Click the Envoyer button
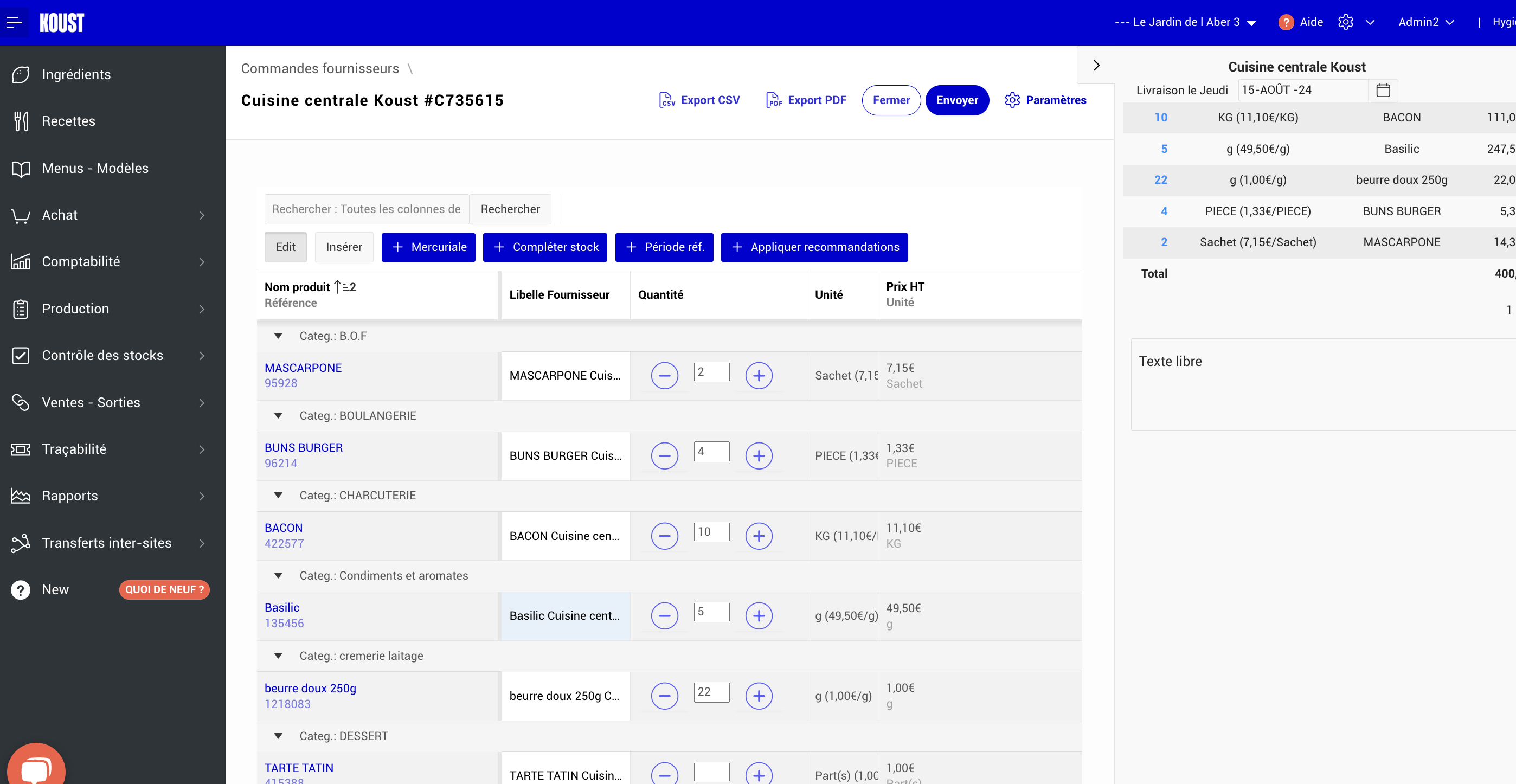The image size is (1516, 784). pyautogui.click(x=957, y=100)
